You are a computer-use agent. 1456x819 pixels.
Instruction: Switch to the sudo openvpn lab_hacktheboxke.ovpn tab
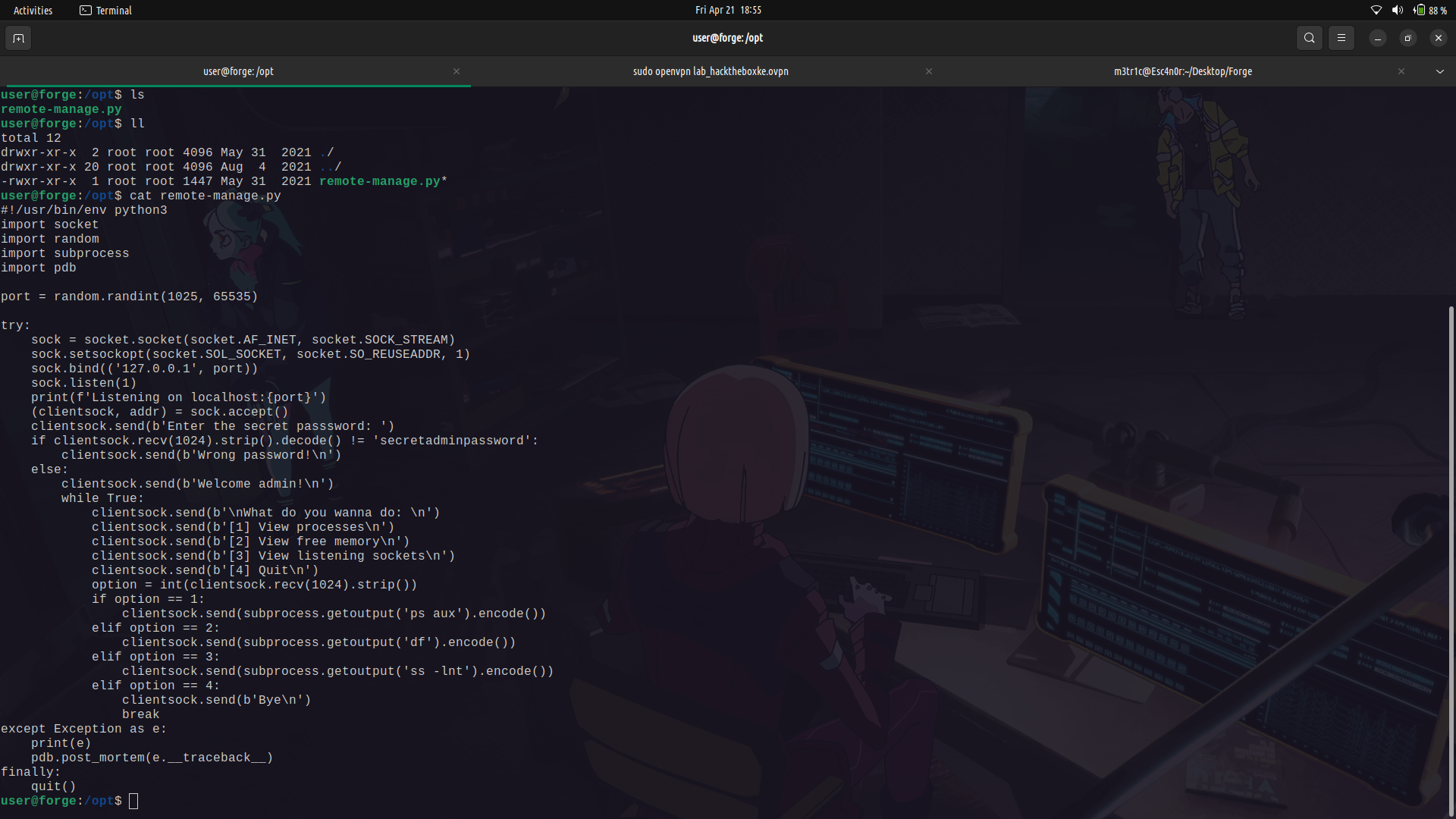[711, 71]
